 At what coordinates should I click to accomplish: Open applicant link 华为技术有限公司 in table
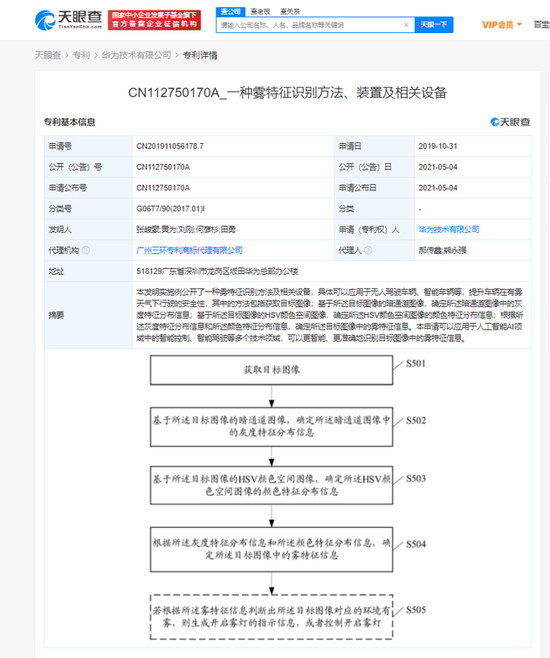point(449,230)
